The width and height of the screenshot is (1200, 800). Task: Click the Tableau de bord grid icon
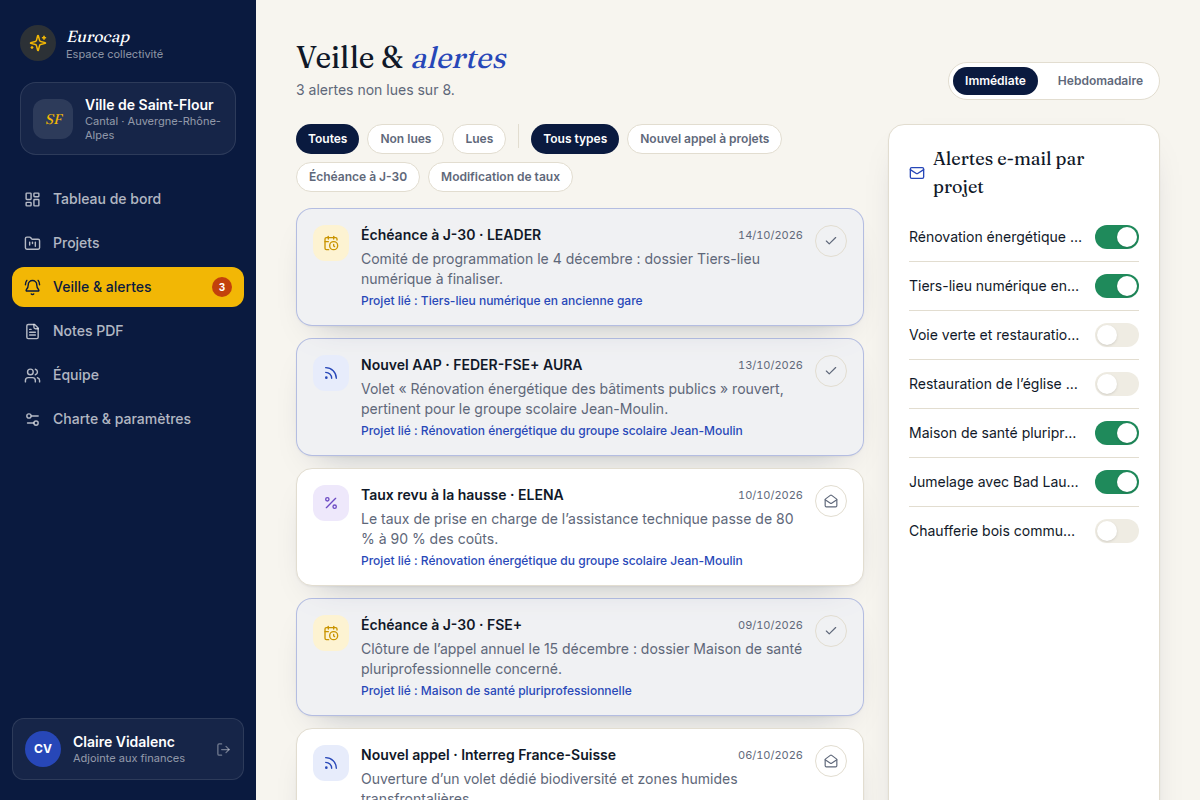(x=33, y=199)
